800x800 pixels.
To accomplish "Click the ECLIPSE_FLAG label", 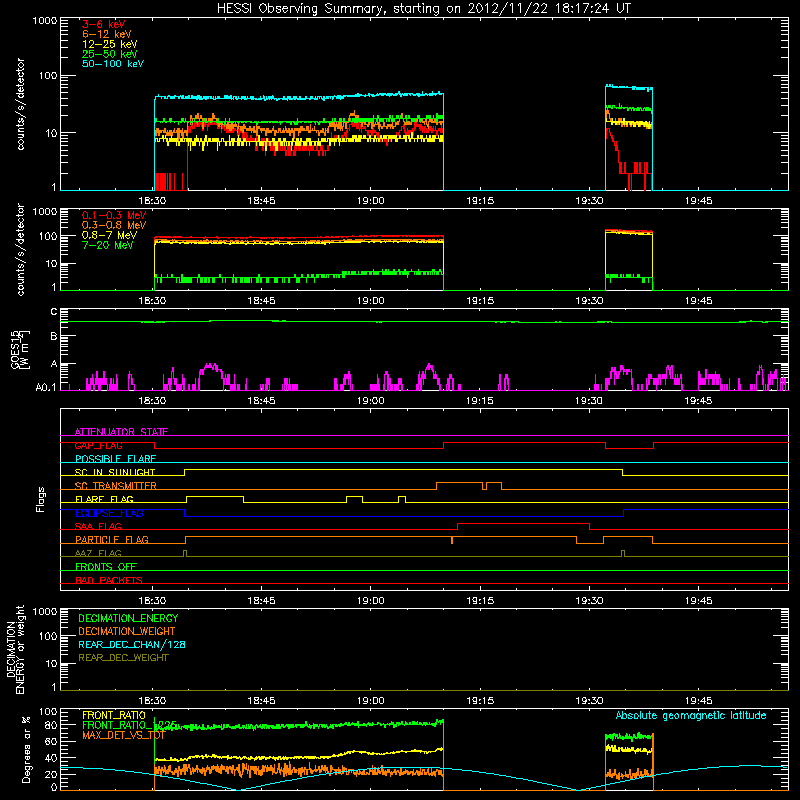I will 109,513.
